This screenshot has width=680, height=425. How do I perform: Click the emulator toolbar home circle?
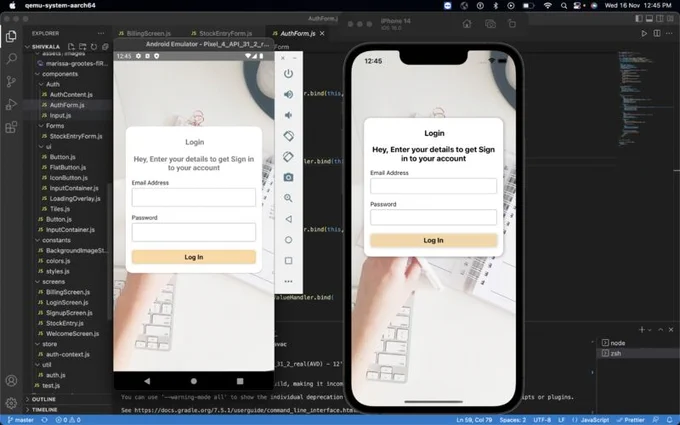288,240
